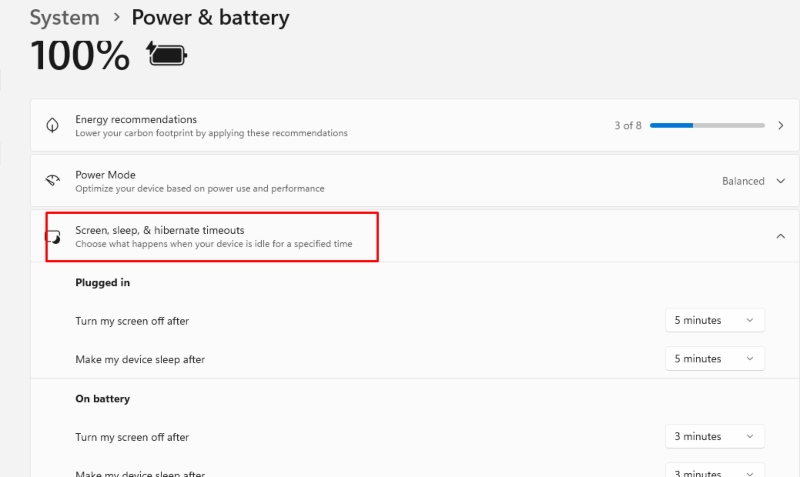Open the On battery device sleep dropdown

tap(715, 470)
